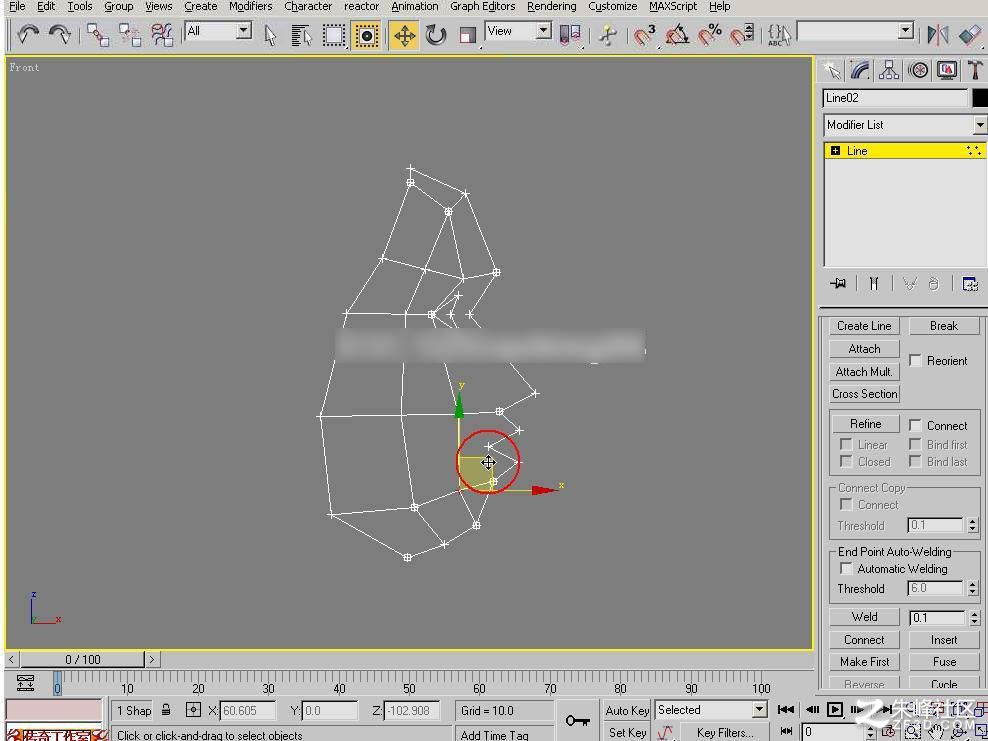Click the Cross Section button
Screen dimensions: 988x741
coord(864,394)
